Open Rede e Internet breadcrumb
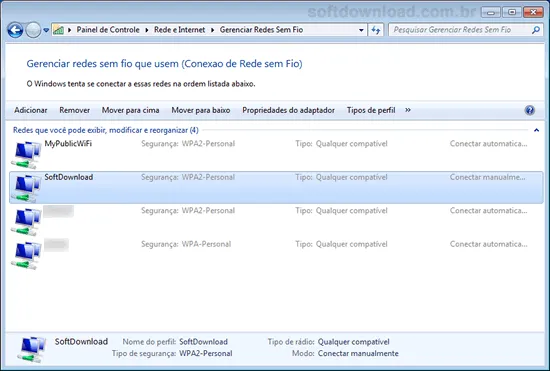The width and height of the screenshot is (550, 371). [180, 30]
